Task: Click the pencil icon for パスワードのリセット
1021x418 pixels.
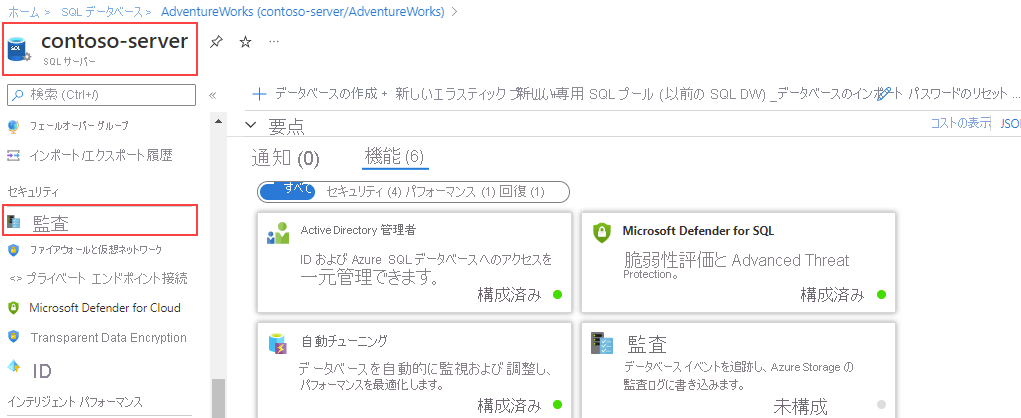Action: (x=884, y=94)
